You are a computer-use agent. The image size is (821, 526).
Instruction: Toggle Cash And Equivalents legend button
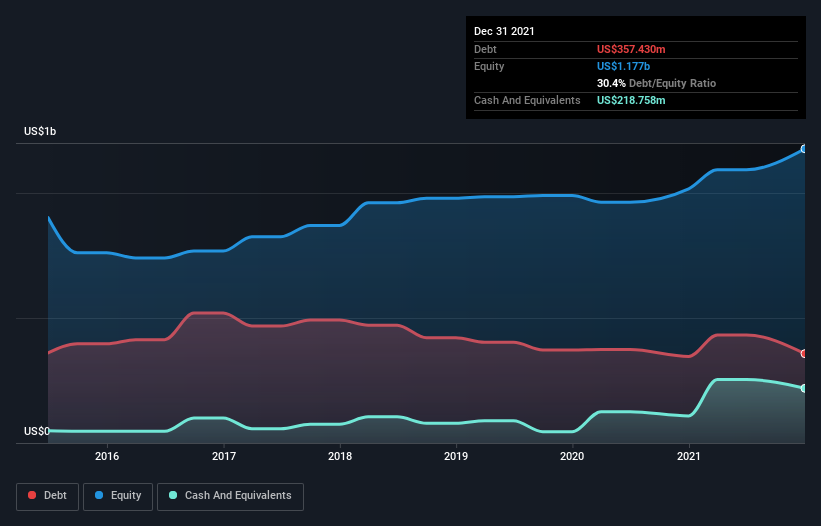coord(230,496)
